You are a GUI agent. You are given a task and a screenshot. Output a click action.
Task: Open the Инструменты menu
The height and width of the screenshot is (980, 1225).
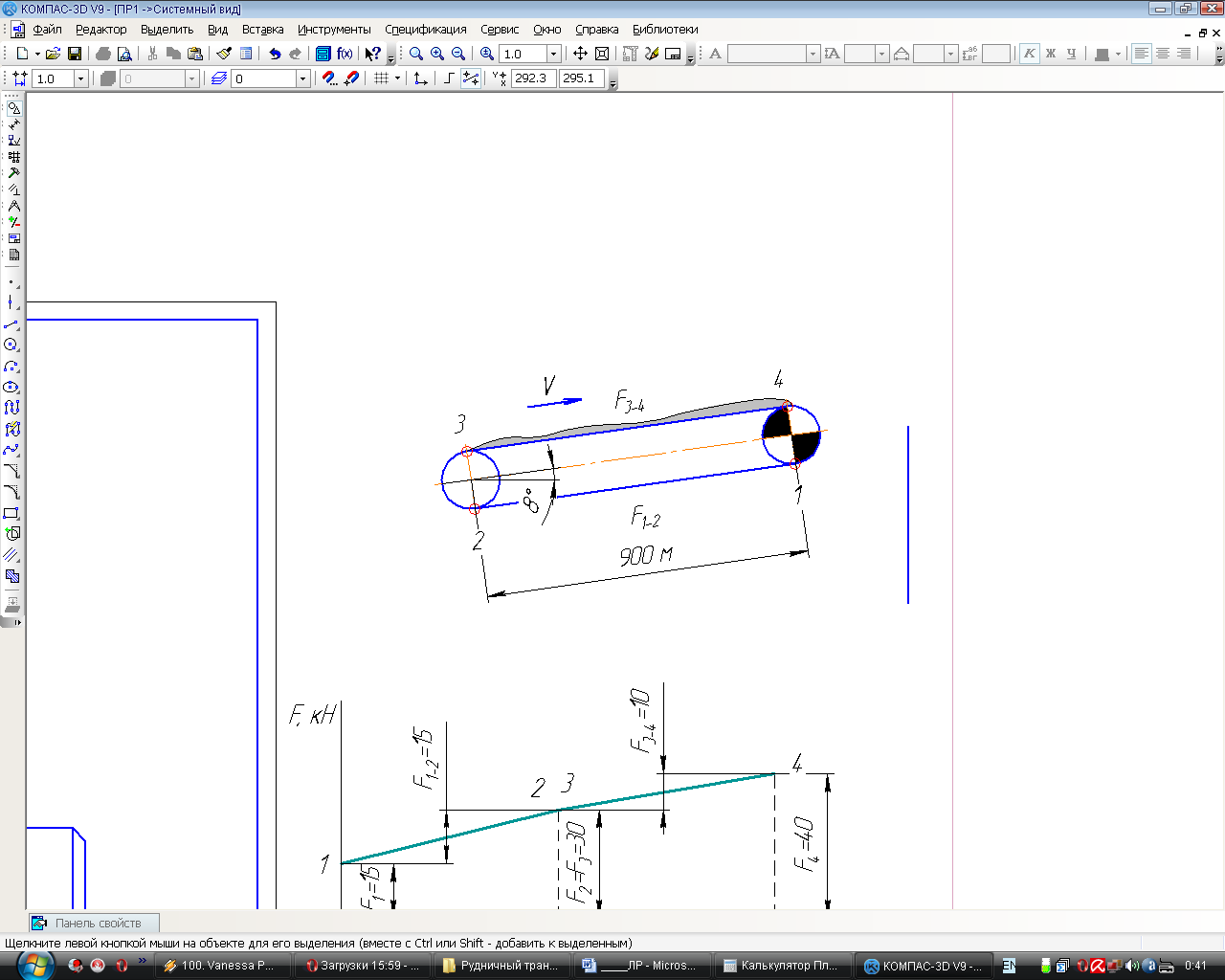(334, 30)
